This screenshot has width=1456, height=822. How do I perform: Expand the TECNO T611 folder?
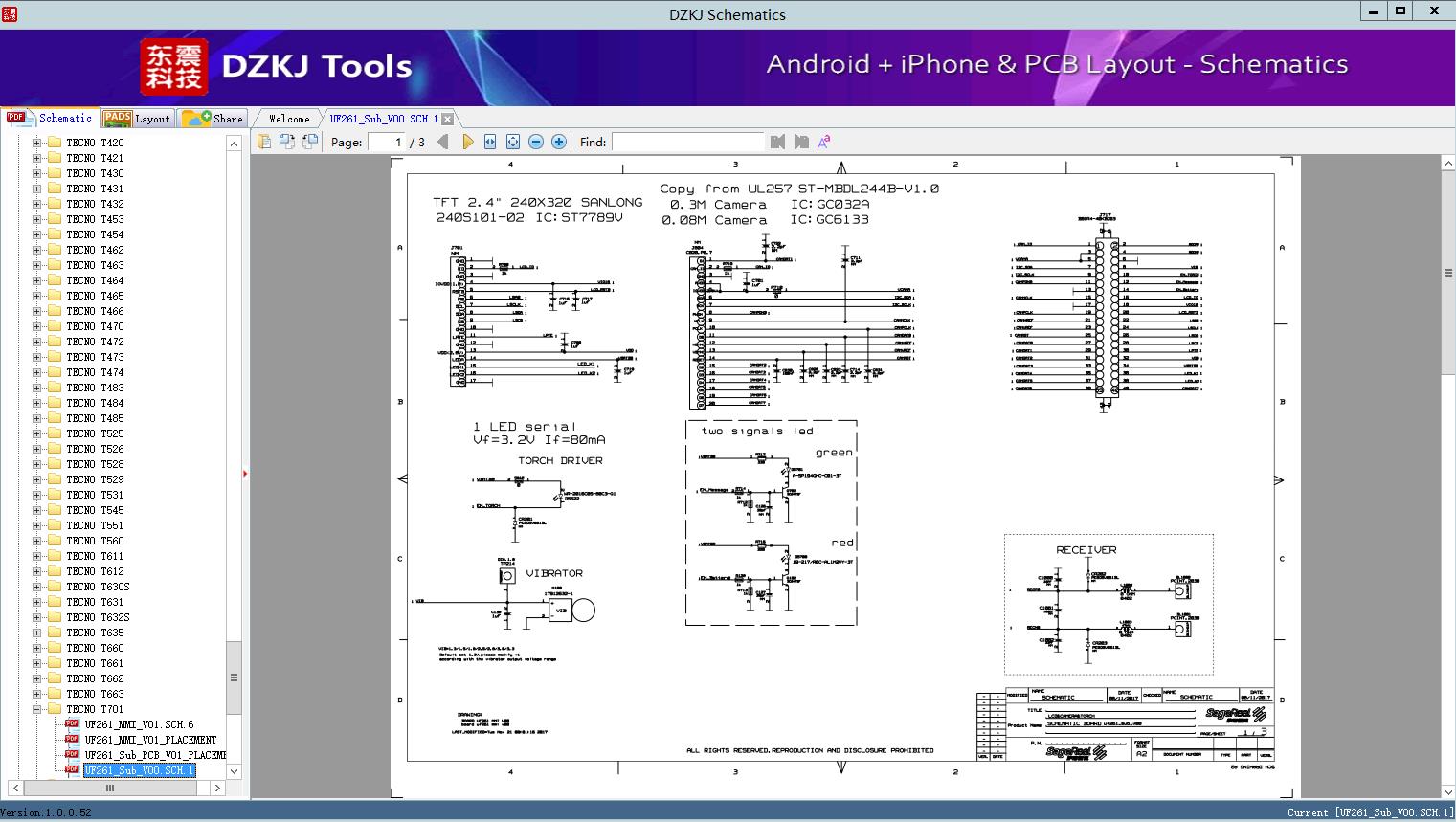click(36, 556)
